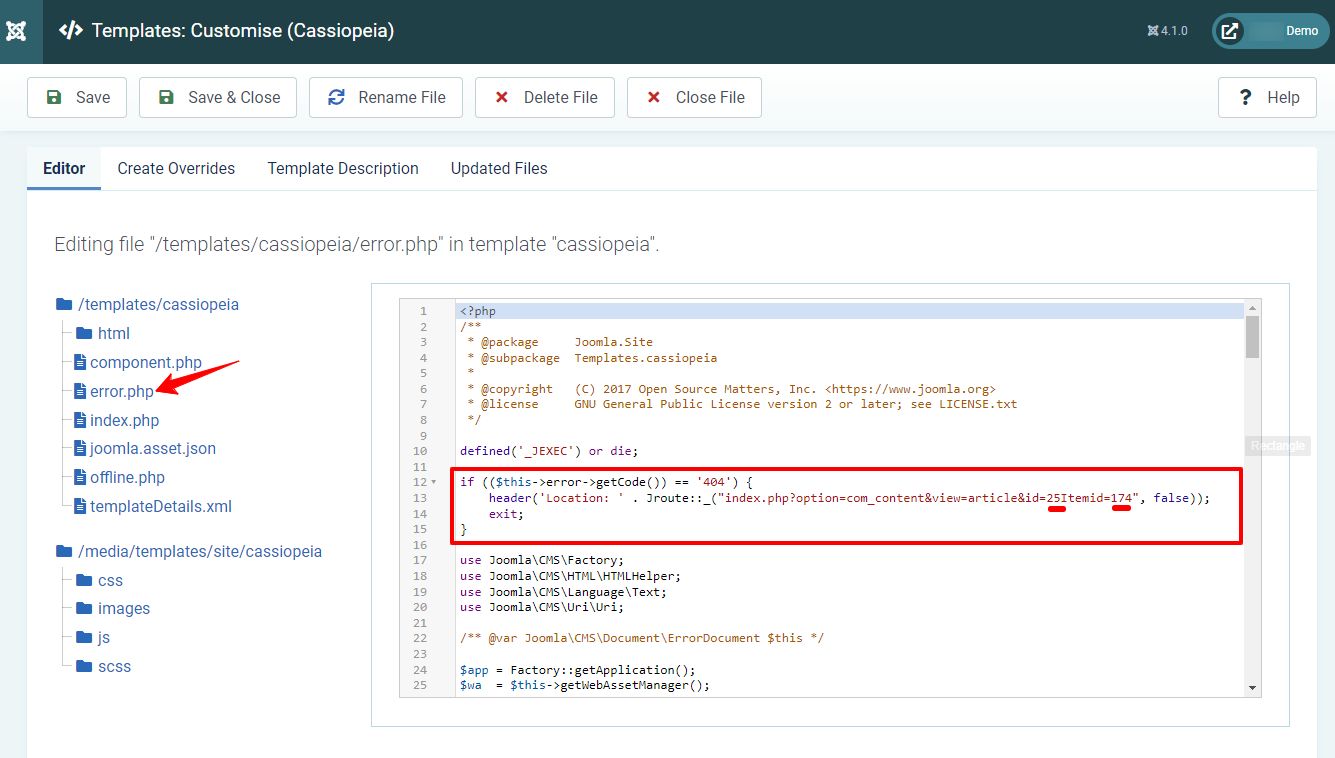The width and height of the screenshot is (1335, 758).
Task: Expand the images folder
Action: point(124,608)
